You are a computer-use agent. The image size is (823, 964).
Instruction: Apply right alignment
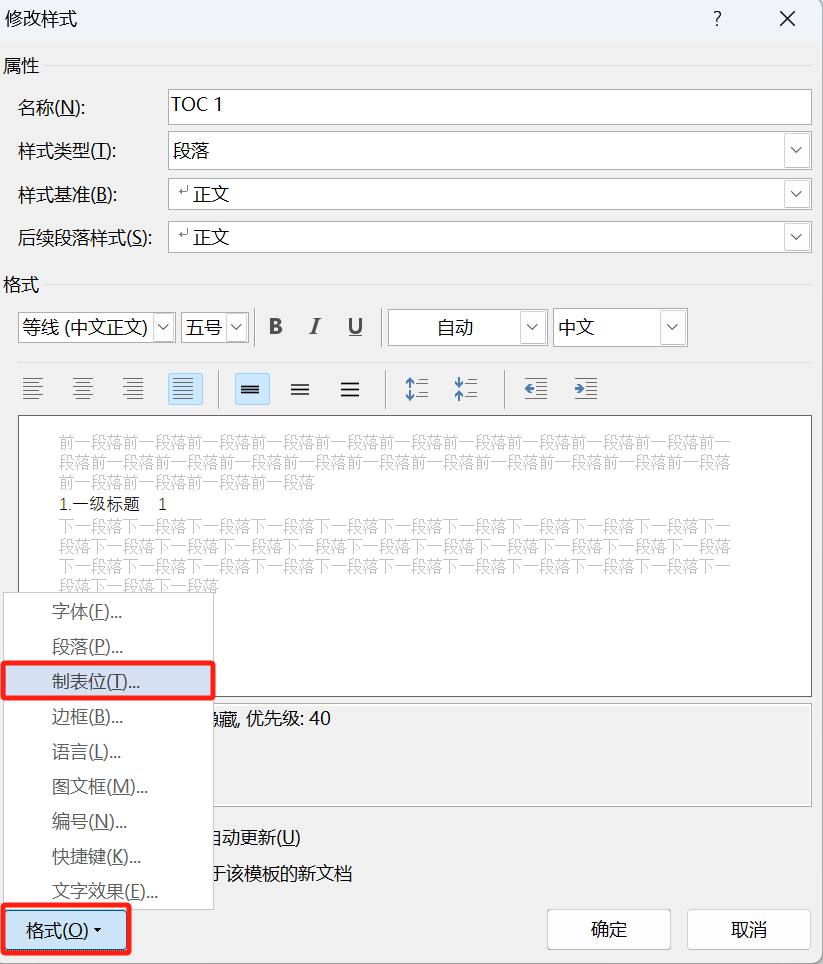pyautogui.click(x=133, y=389)
